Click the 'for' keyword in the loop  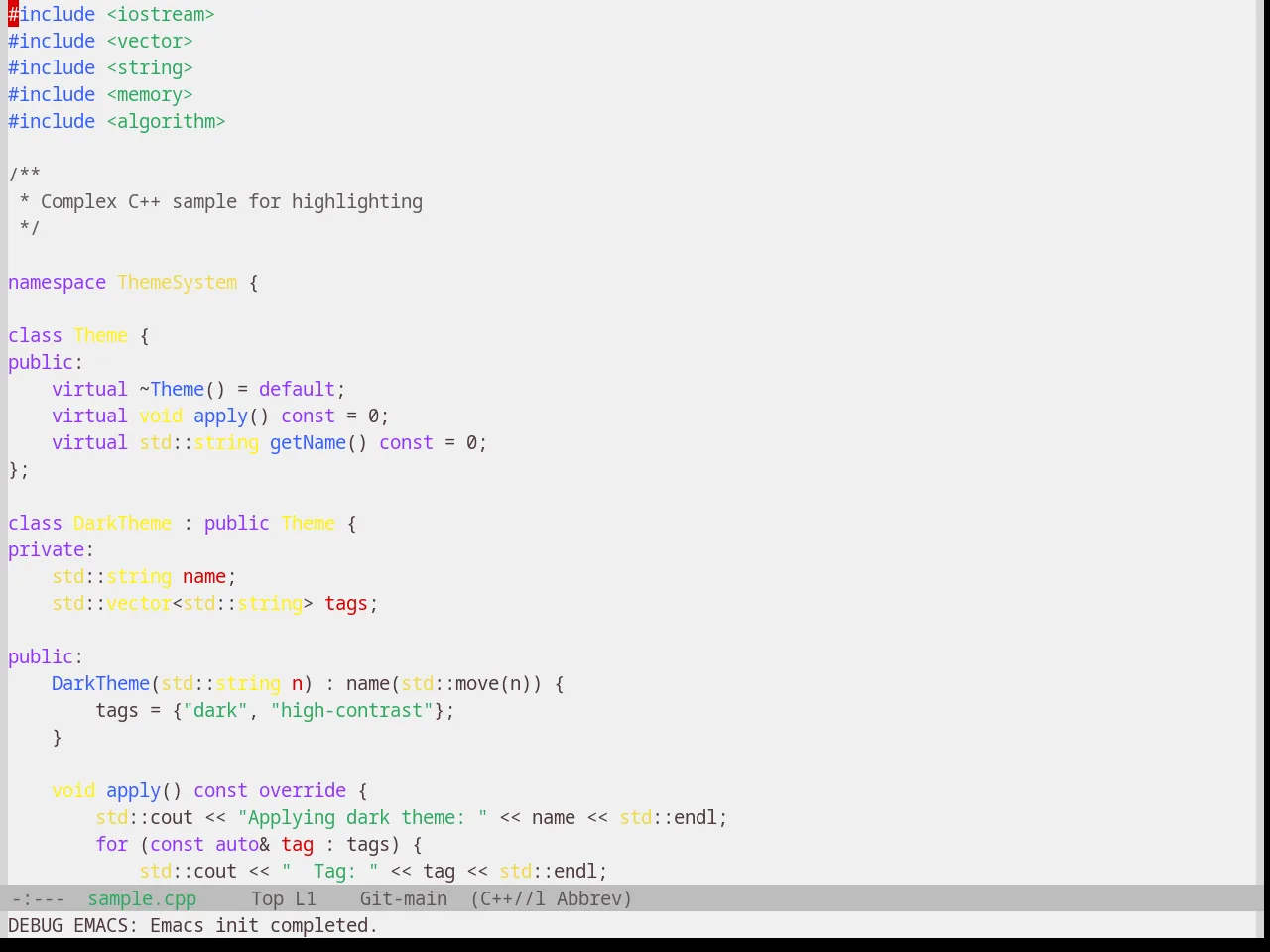pyautogui.click(x=112, y=844)
